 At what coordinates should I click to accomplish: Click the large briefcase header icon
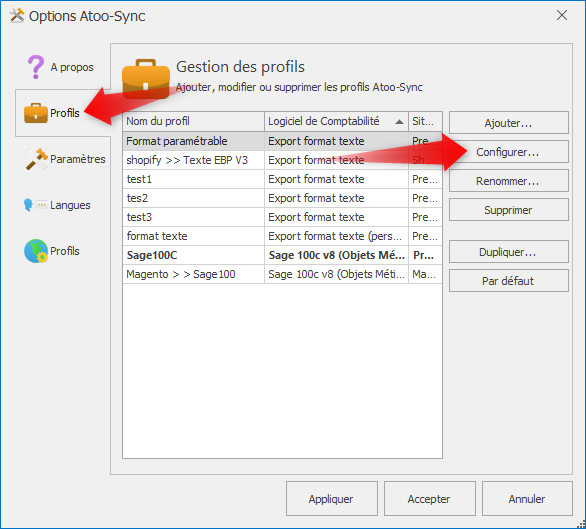pos(146,79)
